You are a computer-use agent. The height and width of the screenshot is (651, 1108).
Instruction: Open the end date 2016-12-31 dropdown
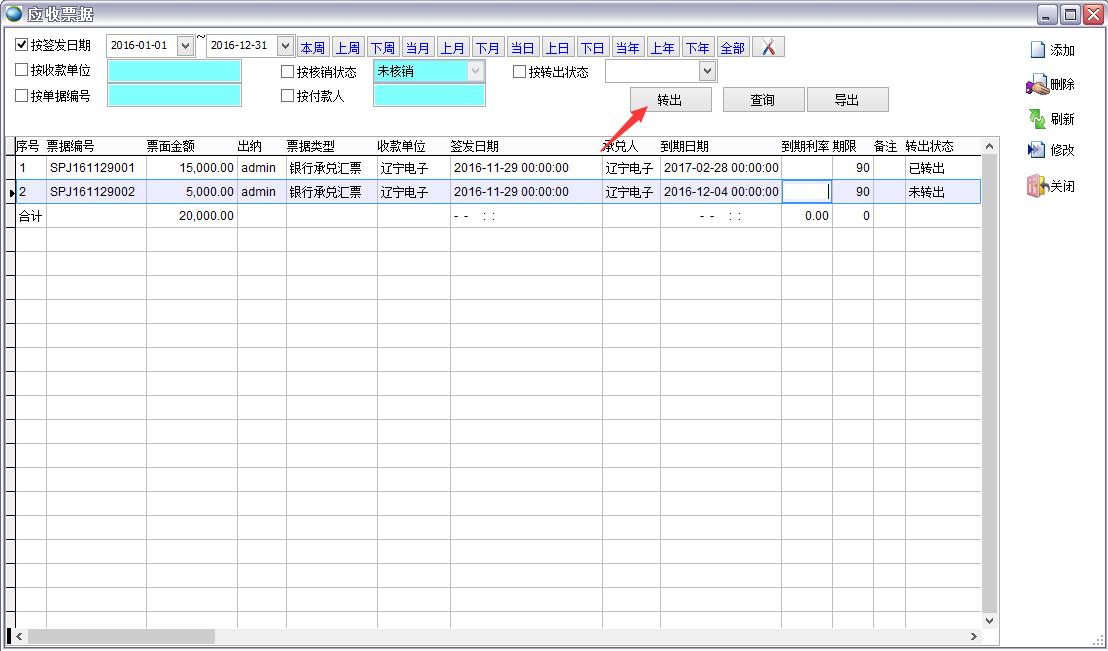point(285,46)
